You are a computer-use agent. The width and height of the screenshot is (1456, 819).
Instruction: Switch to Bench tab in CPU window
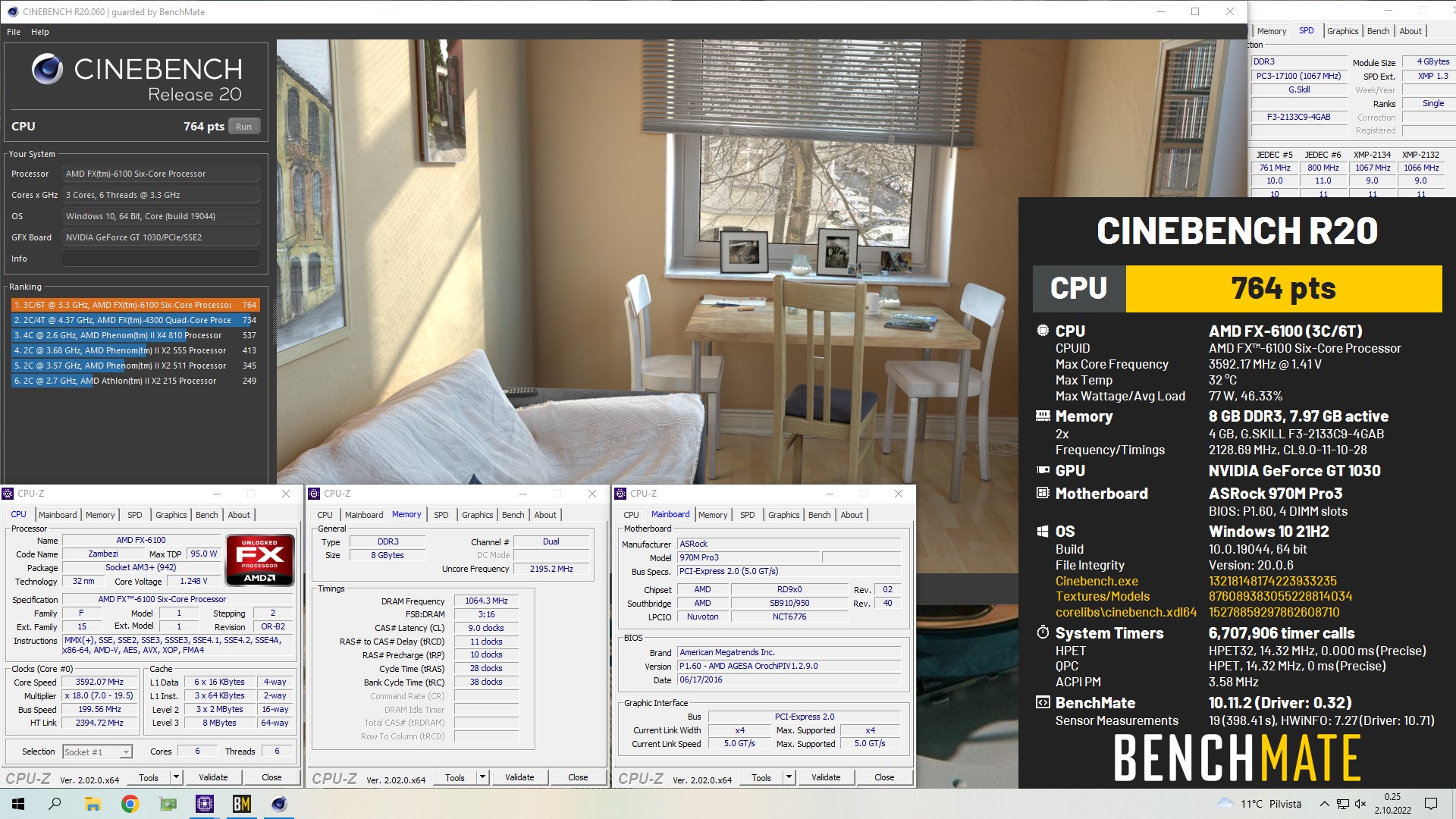click(x=206, y=515)
